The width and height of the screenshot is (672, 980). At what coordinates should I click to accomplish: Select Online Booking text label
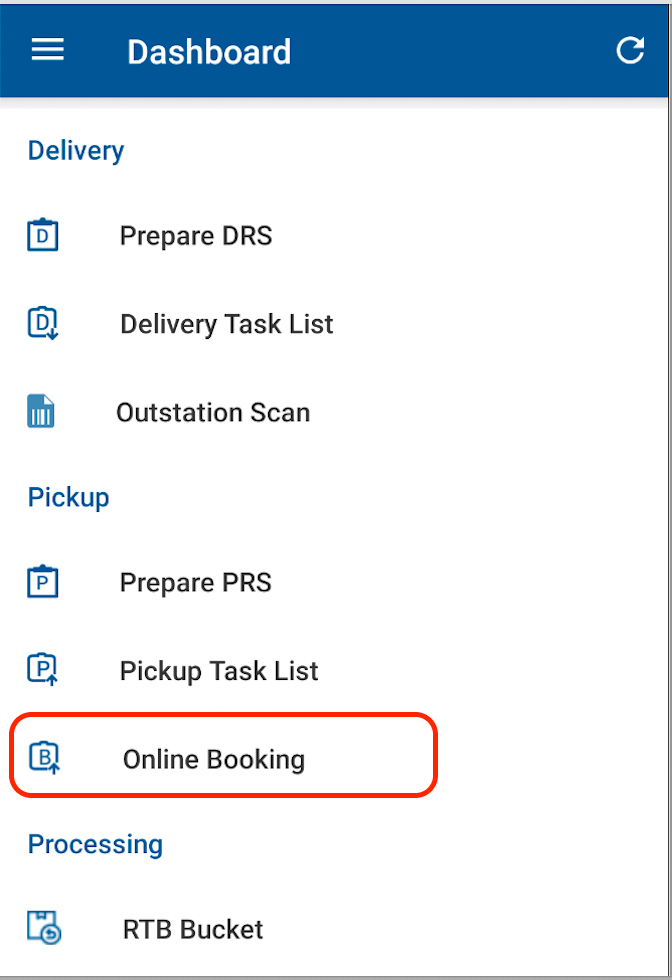[214, 759]
